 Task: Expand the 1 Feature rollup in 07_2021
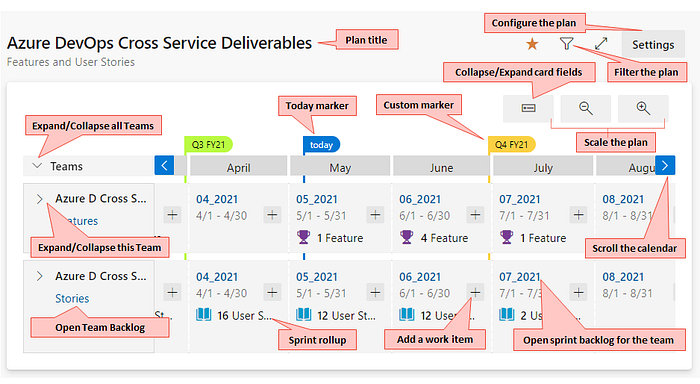pos(533,238)
